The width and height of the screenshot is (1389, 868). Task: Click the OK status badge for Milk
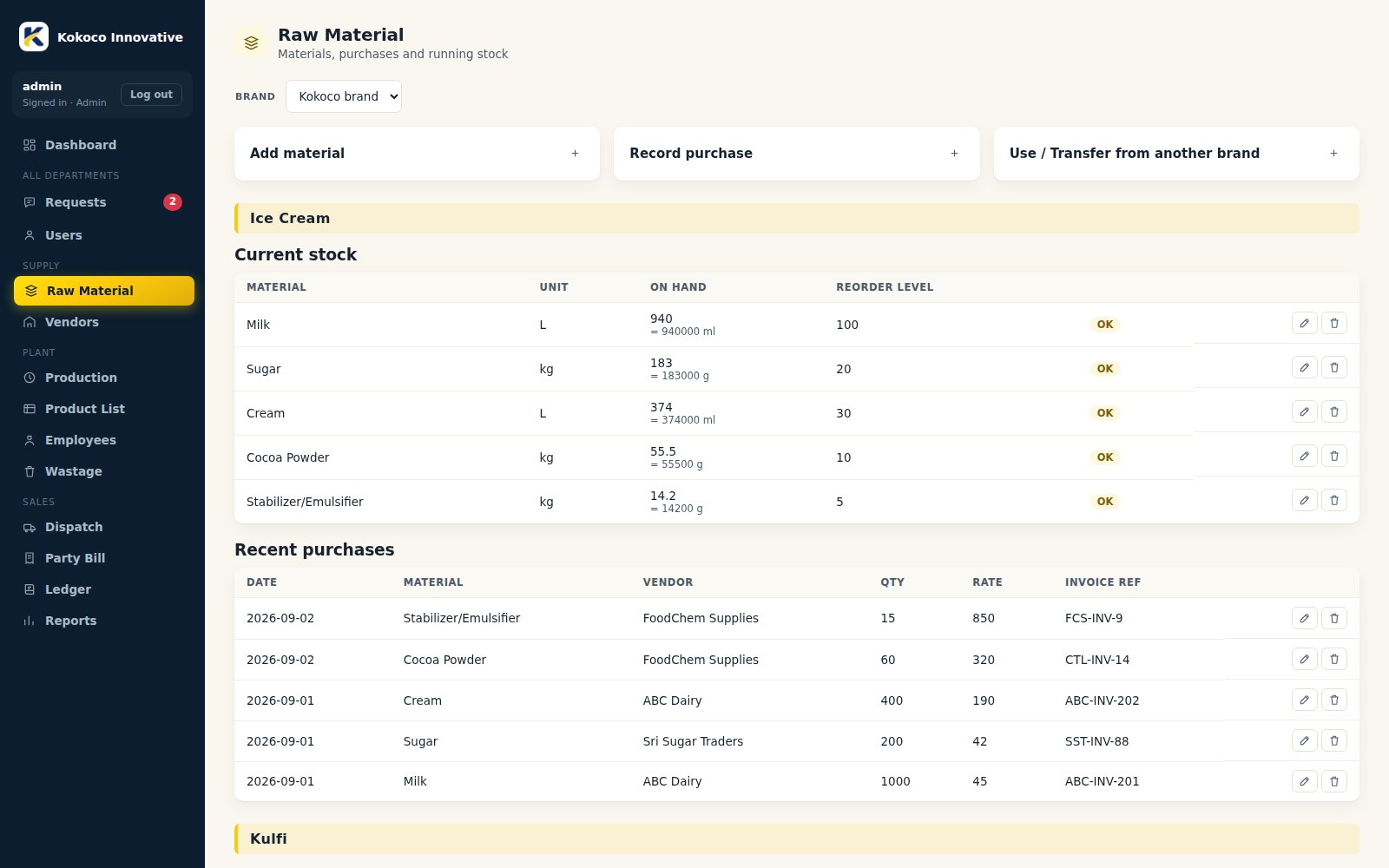tap(1104, 325)
